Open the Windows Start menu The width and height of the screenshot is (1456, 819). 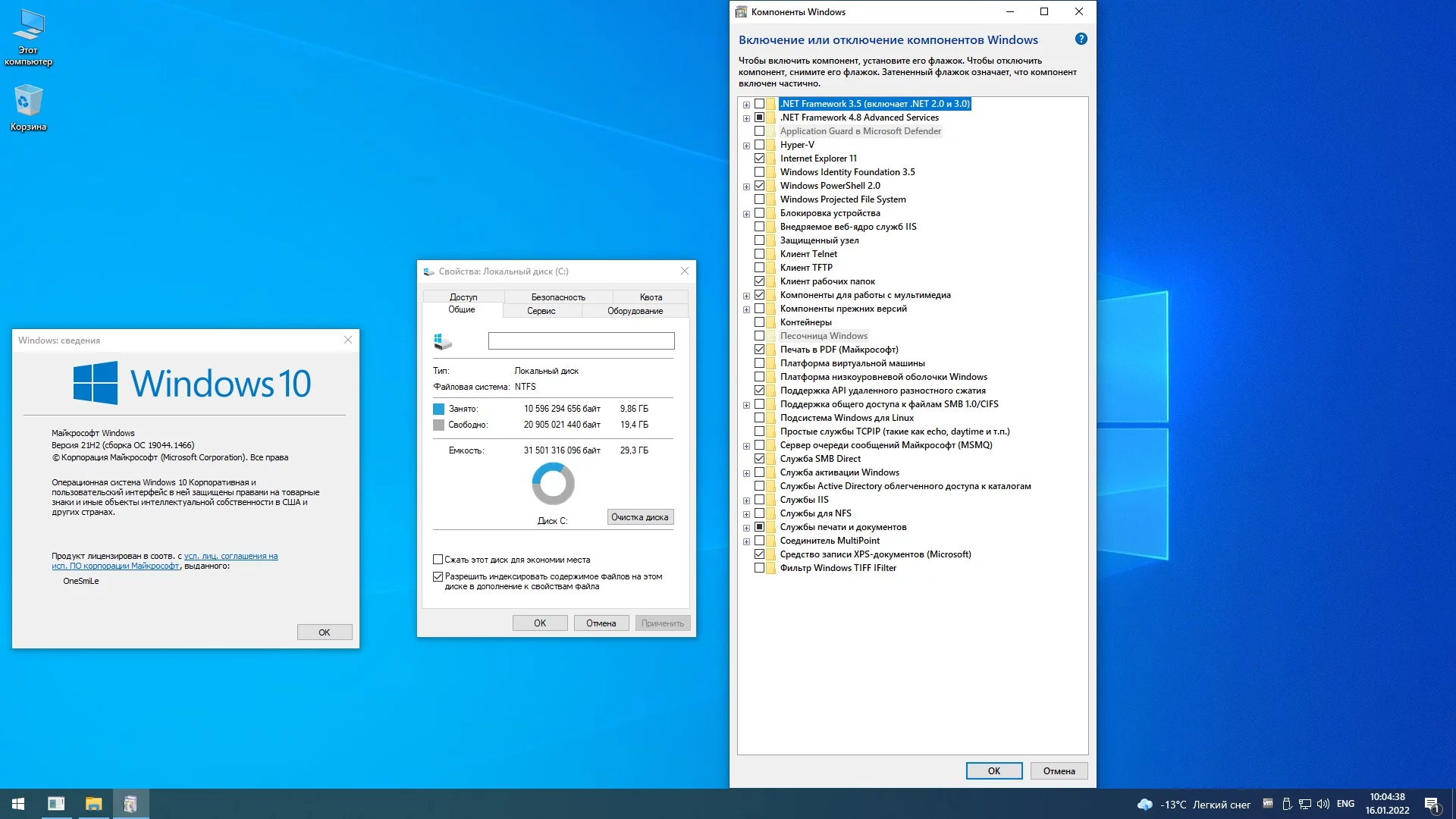(18, 804)
